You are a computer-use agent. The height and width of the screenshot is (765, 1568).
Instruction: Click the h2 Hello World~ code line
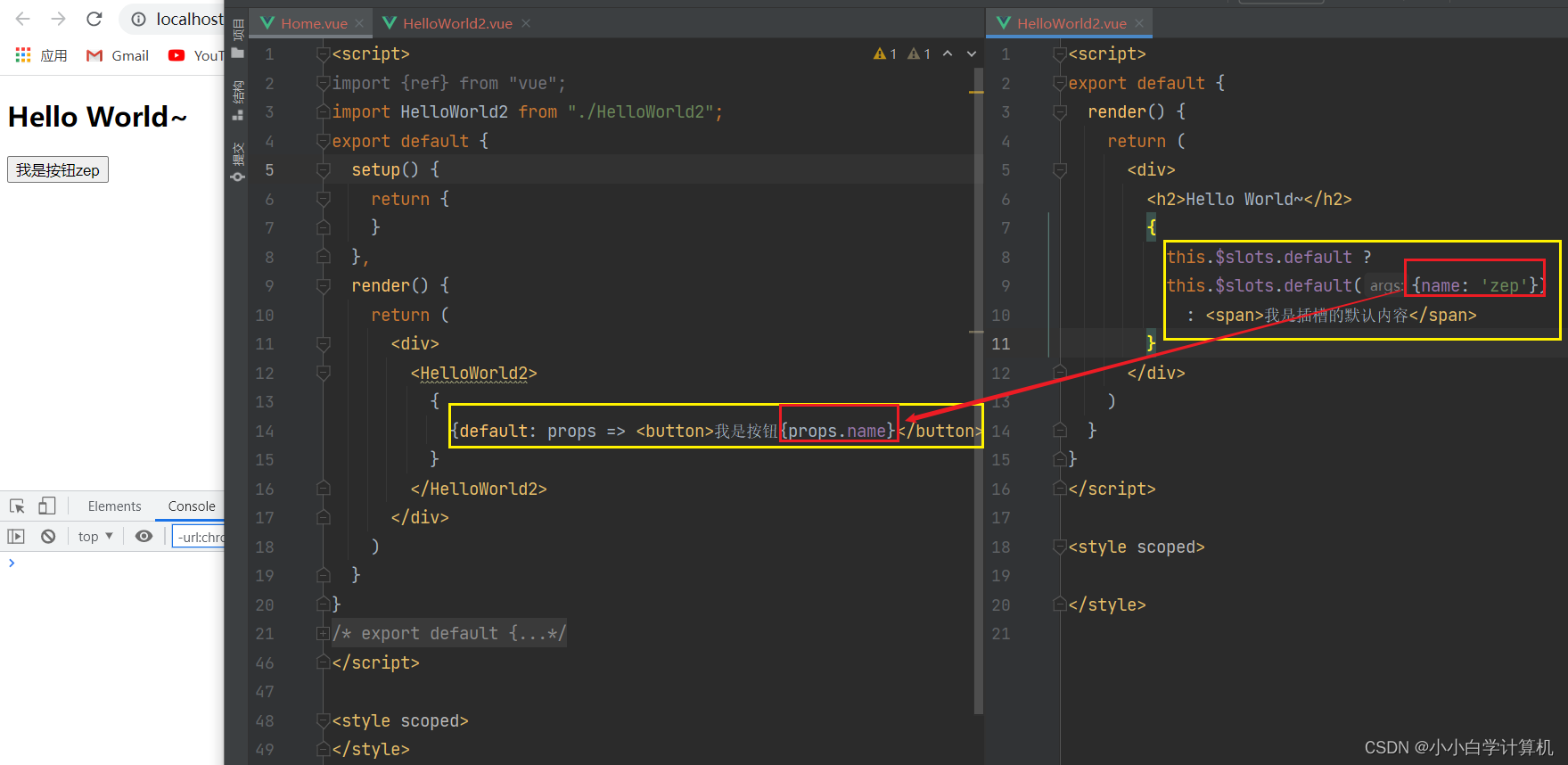1249,199
